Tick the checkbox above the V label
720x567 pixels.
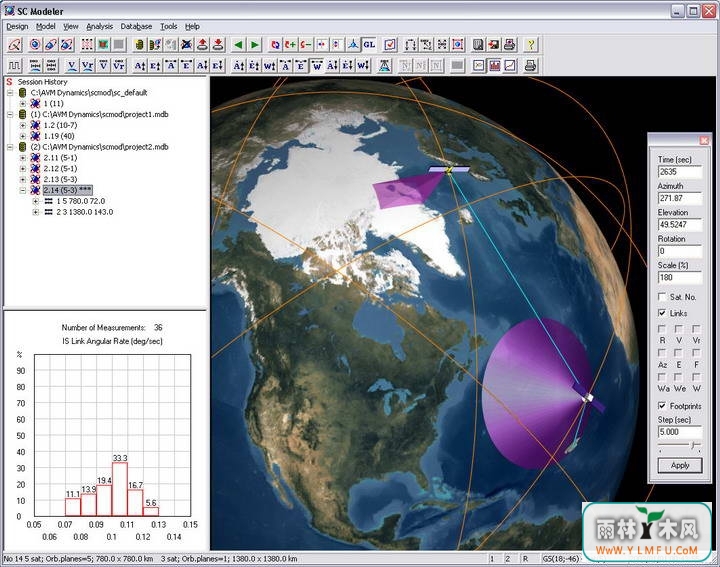click(x=679, y=329)
